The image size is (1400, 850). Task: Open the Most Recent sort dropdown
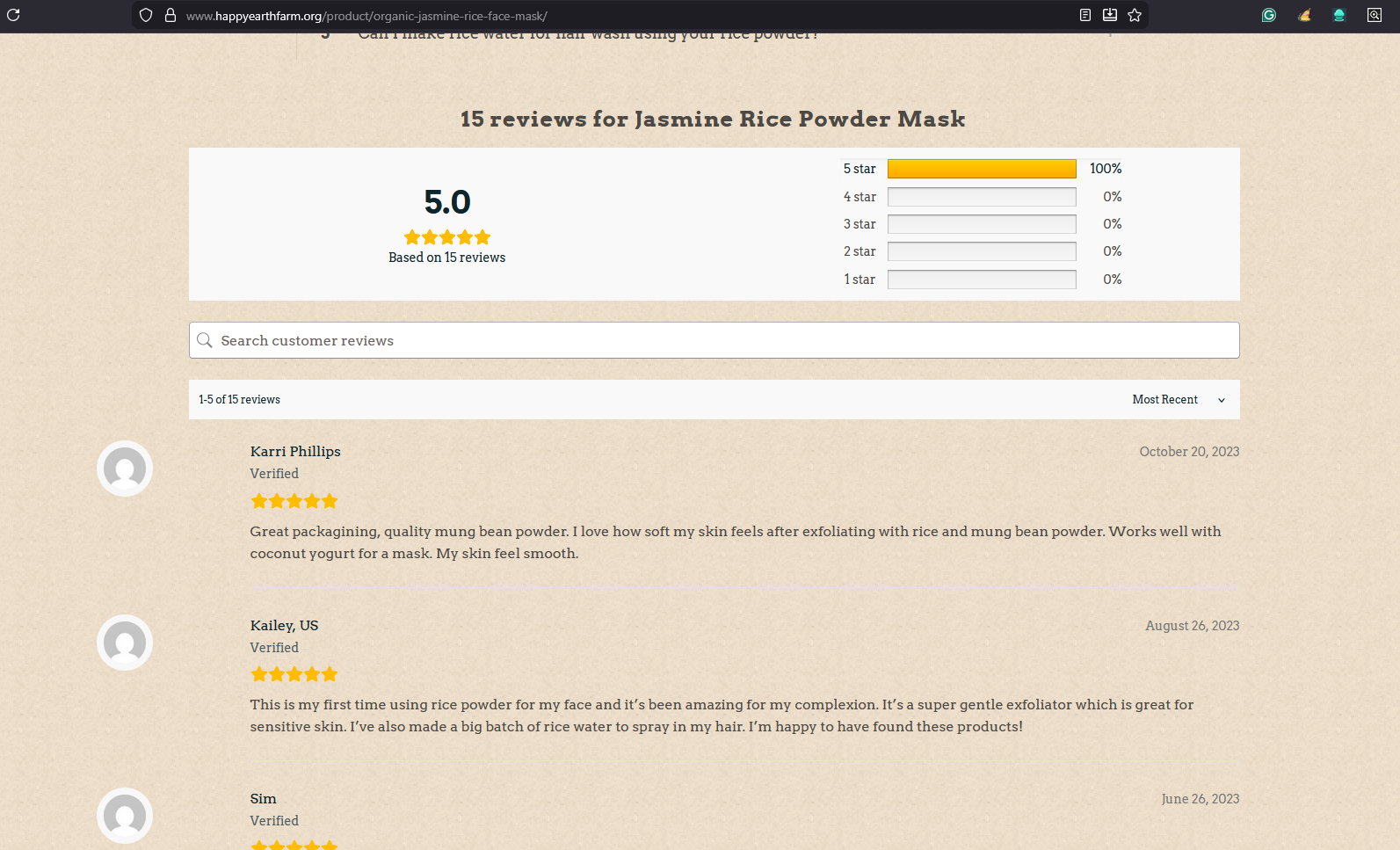pos(1164,400)
